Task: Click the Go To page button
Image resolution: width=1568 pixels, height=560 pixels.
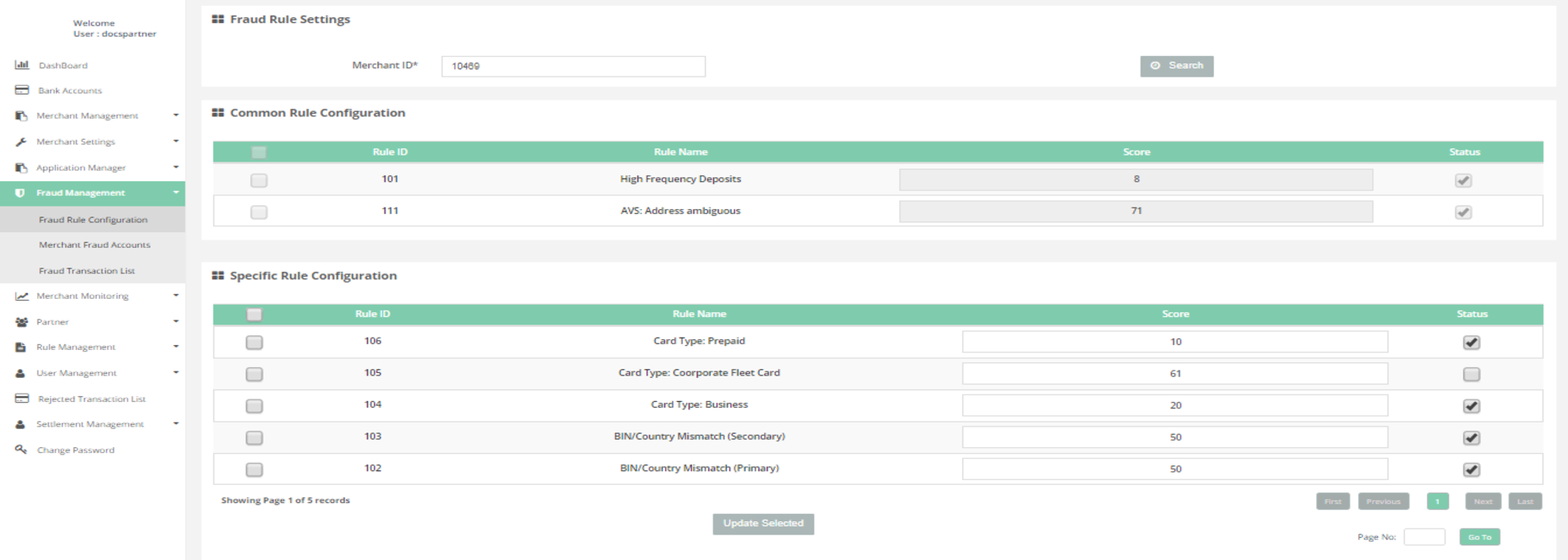Action: point(1479,537)
